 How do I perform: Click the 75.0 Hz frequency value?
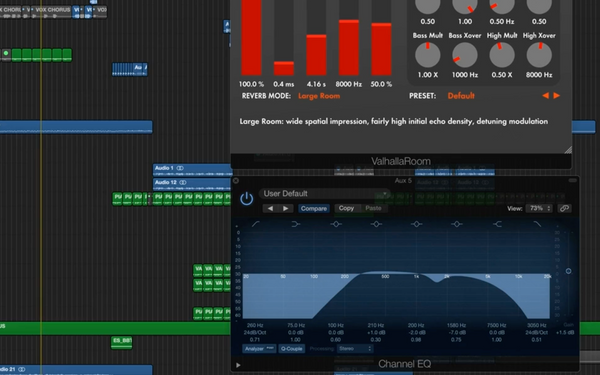(296, 325)
